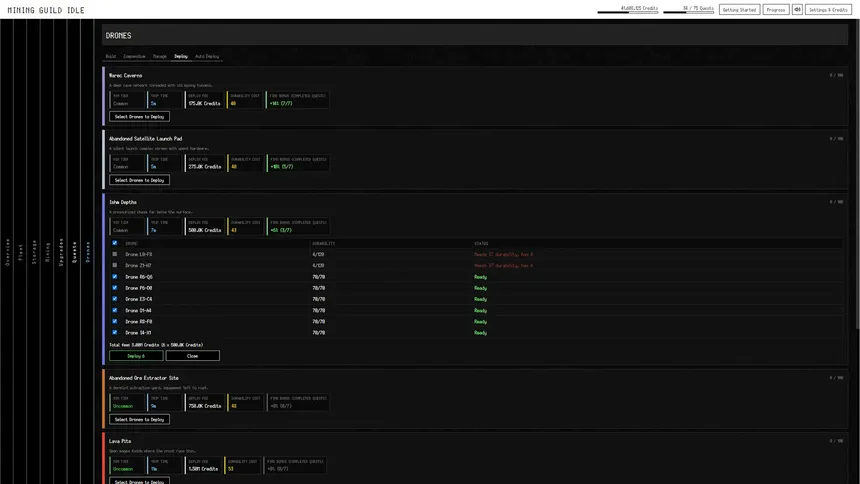
Task: Toggle the select-all drones header checkbox
Action: 115,243
